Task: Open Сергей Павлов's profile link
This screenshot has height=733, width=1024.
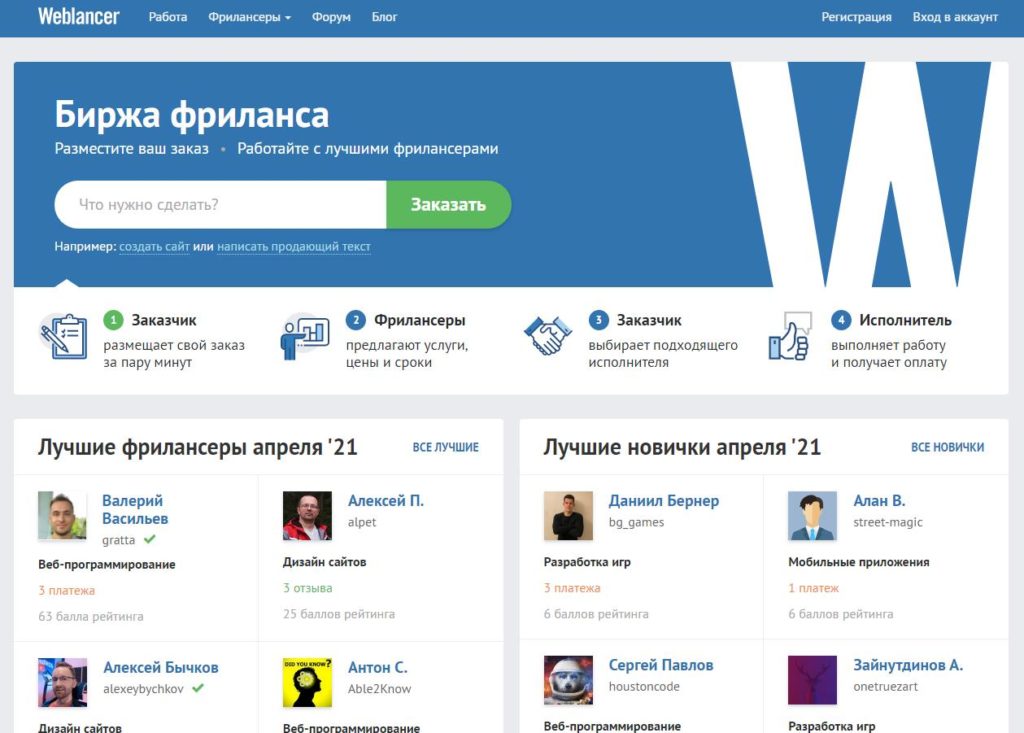Action: (x=661, y=664)
